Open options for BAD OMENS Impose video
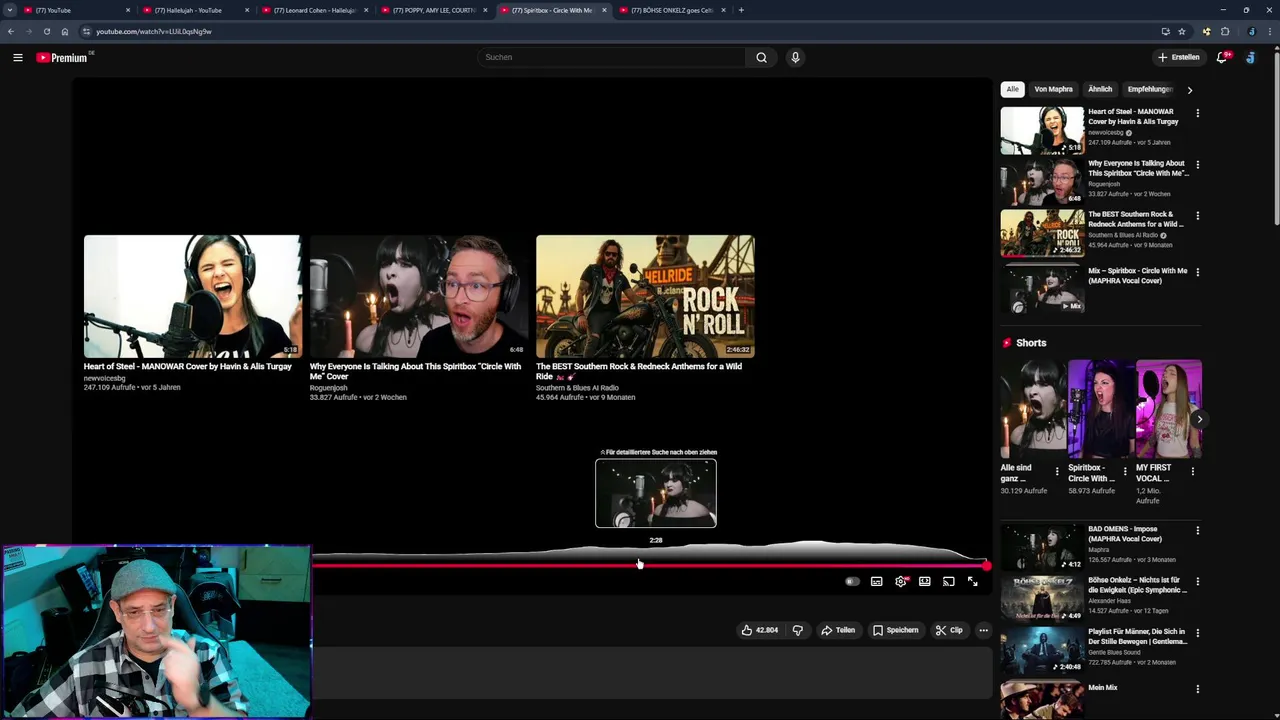The height and width of the screenshot is (720, 1280). [x=1197, y=530]
